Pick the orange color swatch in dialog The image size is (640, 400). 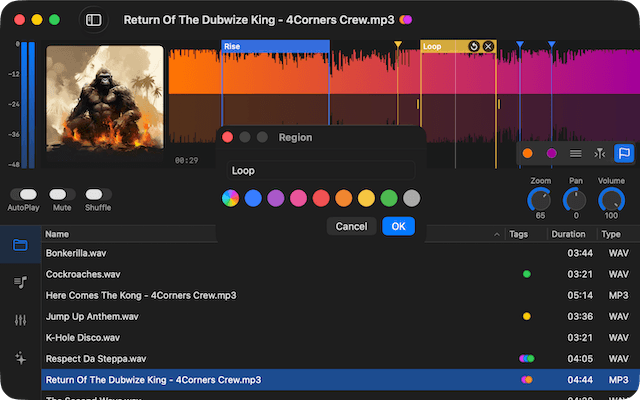pos(344,198)
